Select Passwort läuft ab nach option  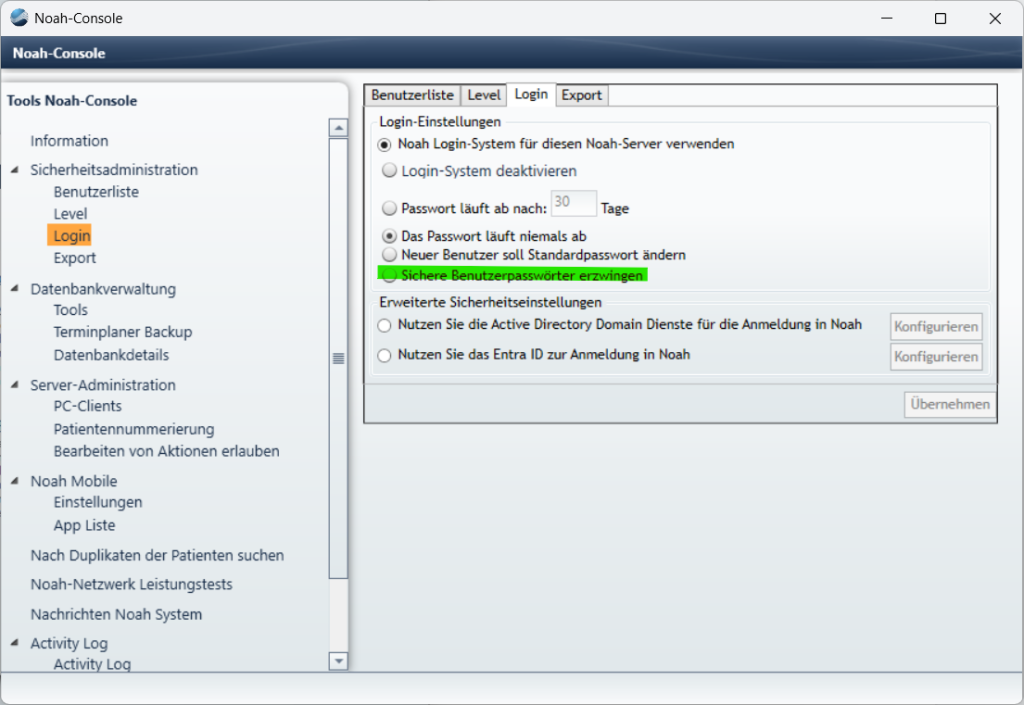pos(389,208)
